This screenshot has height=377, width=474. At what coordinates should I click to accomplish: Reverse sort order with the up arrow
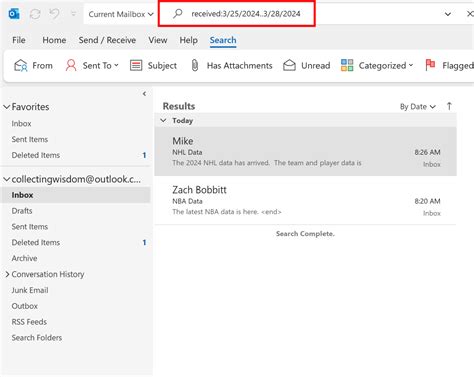449,106
